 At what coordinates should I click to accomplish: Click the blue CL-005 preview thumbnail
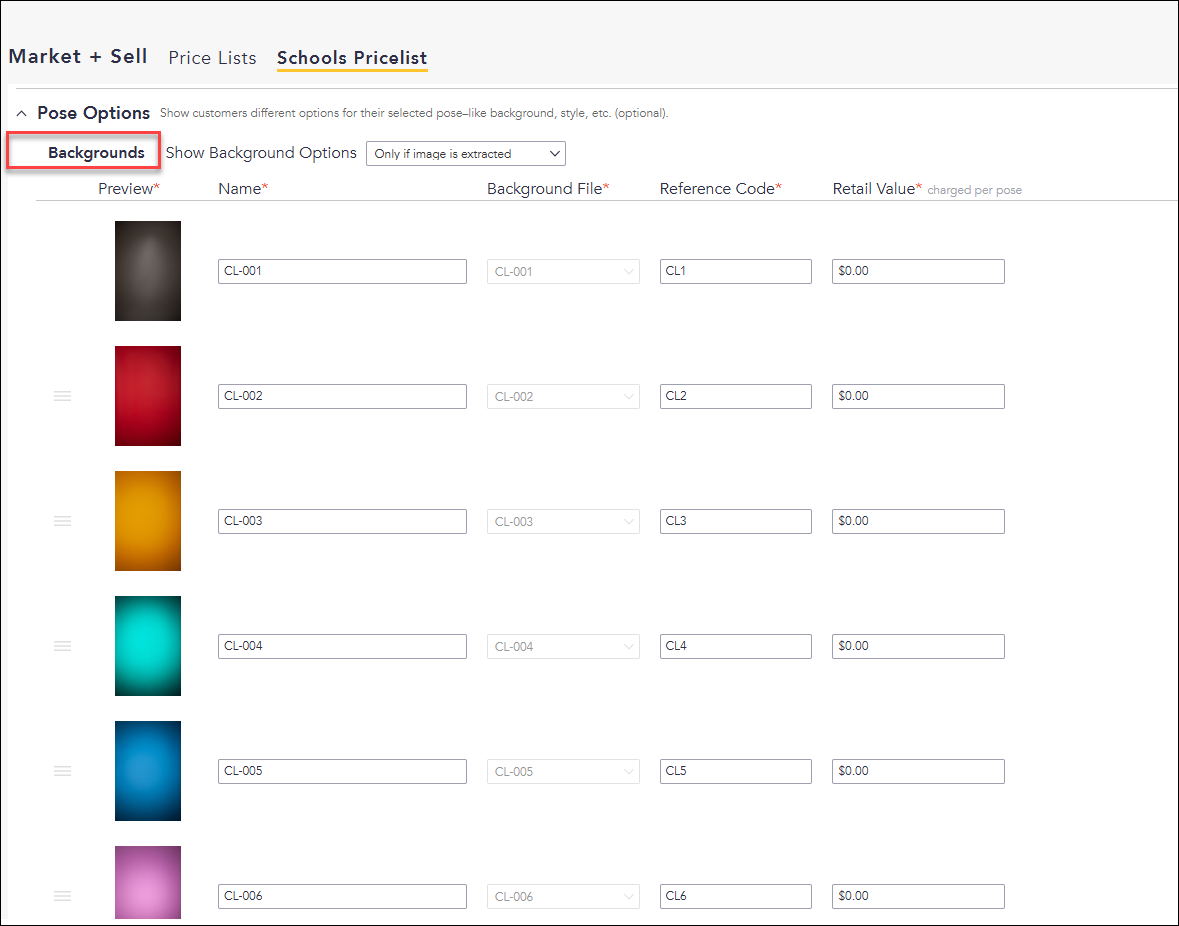[x=148, y=770]
